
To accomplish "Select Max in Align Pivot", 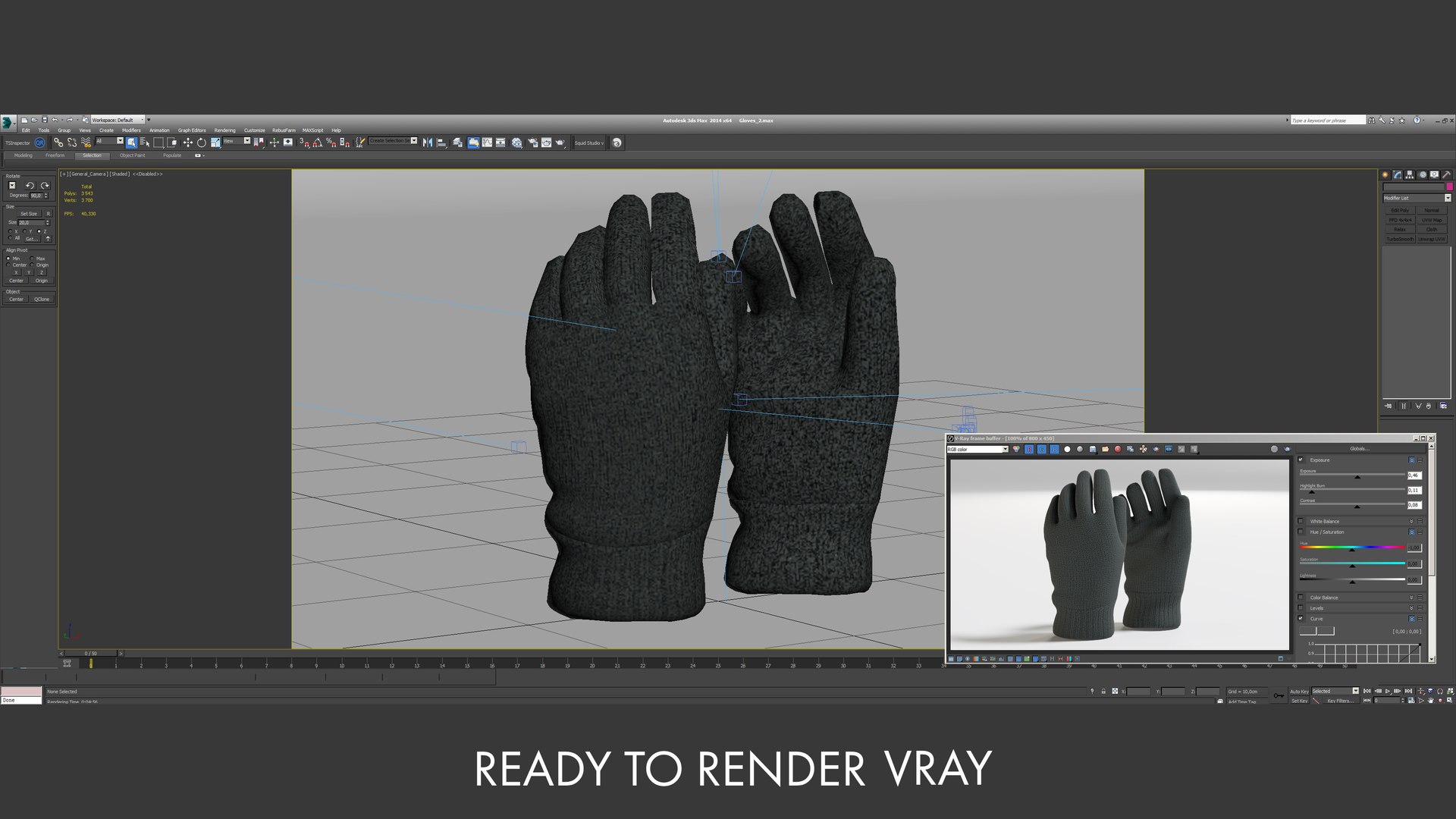I will [32, 259].
